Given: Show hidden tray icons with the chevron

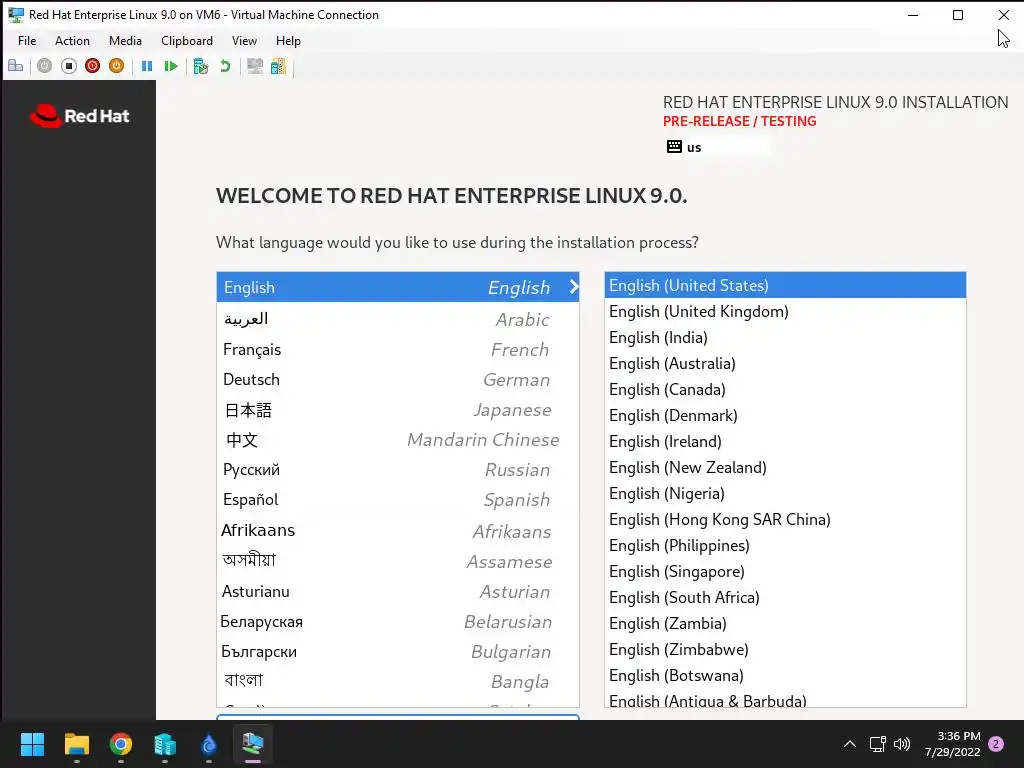Looking at the screenshot, I should 850,744.
